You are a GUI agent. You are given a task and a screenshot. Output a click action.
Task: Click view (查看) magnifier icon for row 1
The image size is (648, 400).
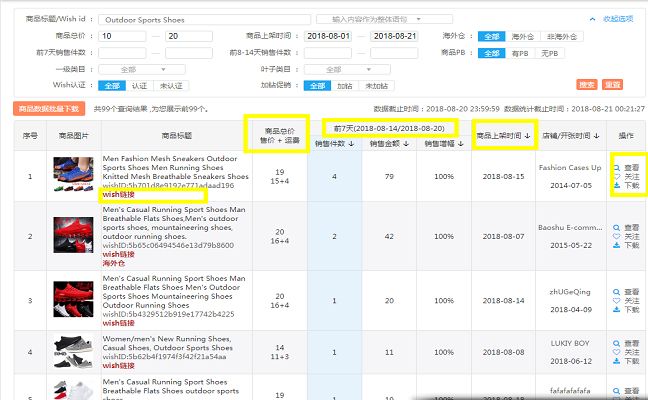click(617, 168)
